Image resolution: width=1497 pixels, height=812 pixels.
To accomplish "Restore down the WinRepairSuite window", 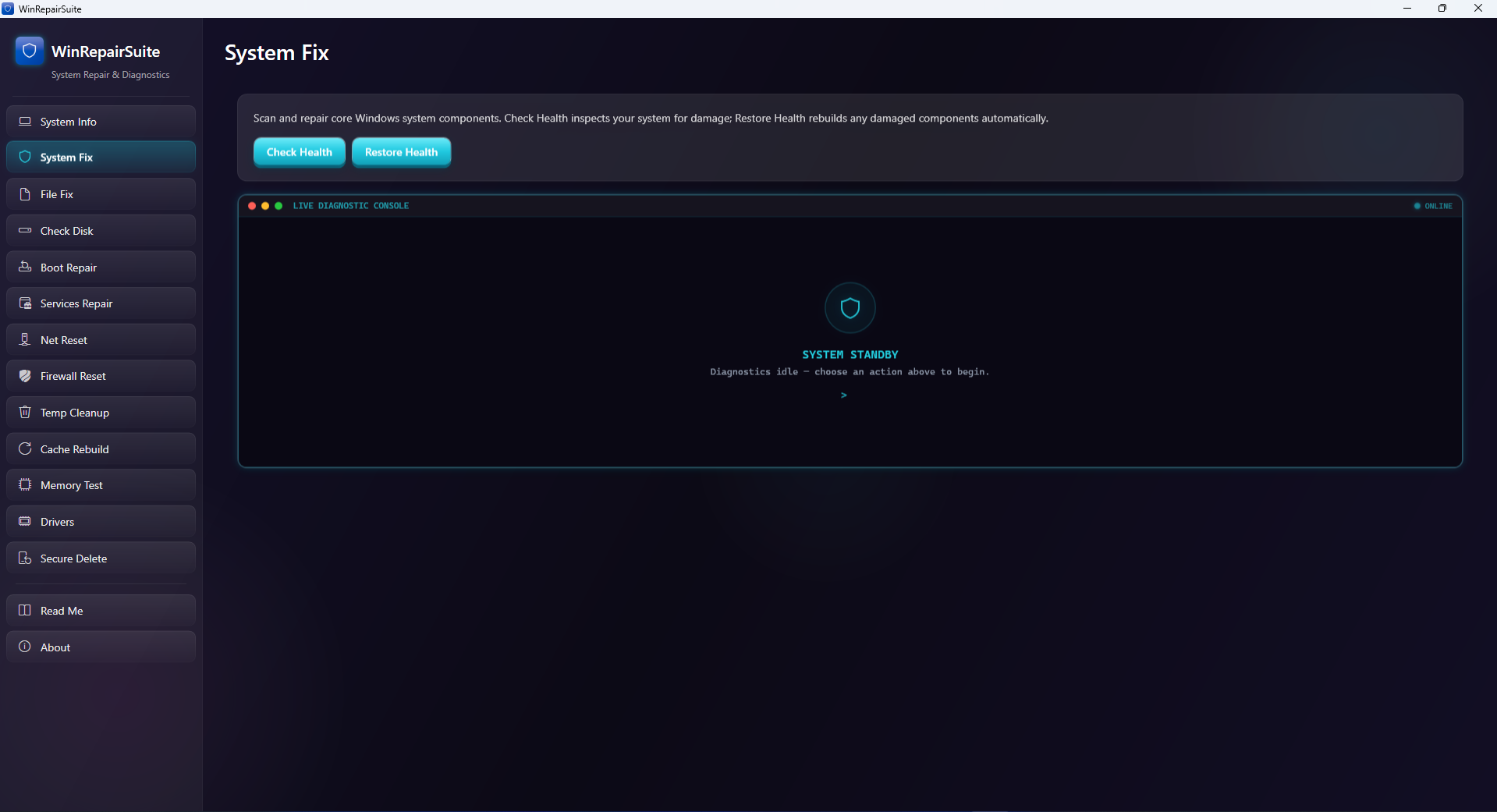I will click(x=1442, y=9).
